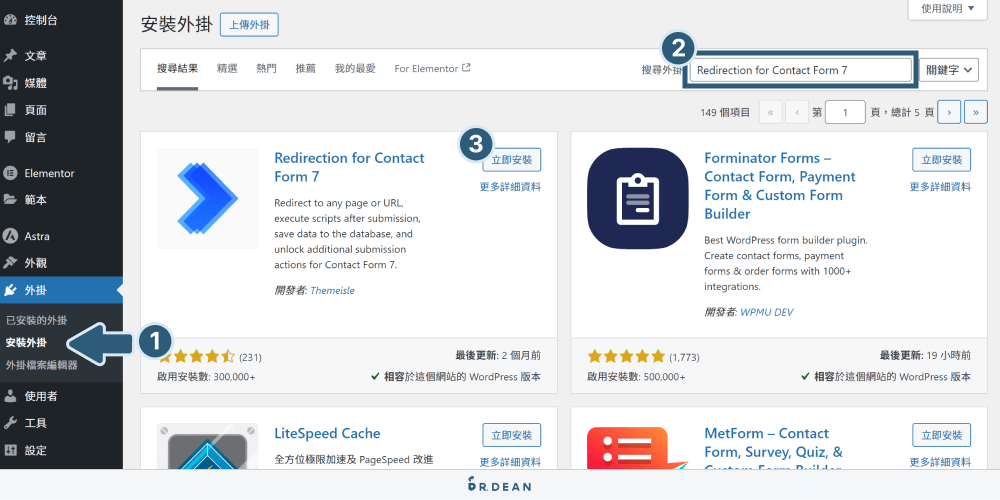Install the MetForm plugin
This screenshot has width=1000, height=500.
click(941, 435)
